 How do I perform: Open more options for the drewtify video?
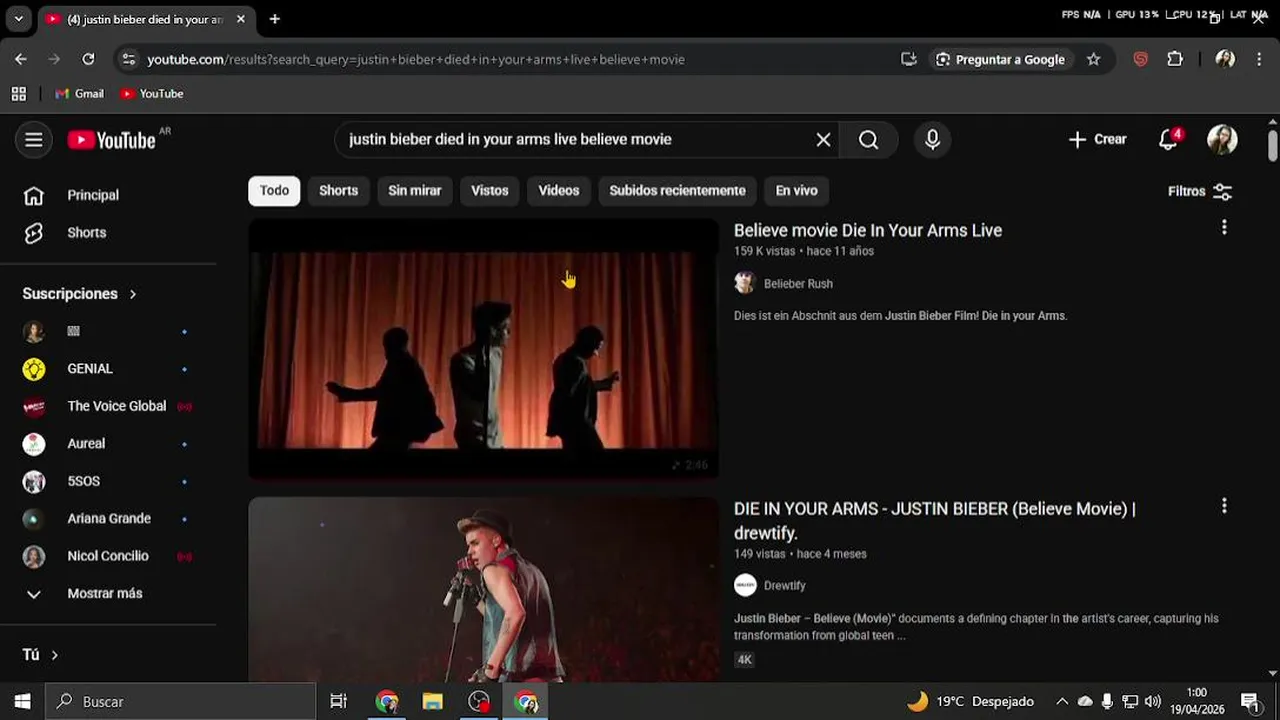point(1224,506)
